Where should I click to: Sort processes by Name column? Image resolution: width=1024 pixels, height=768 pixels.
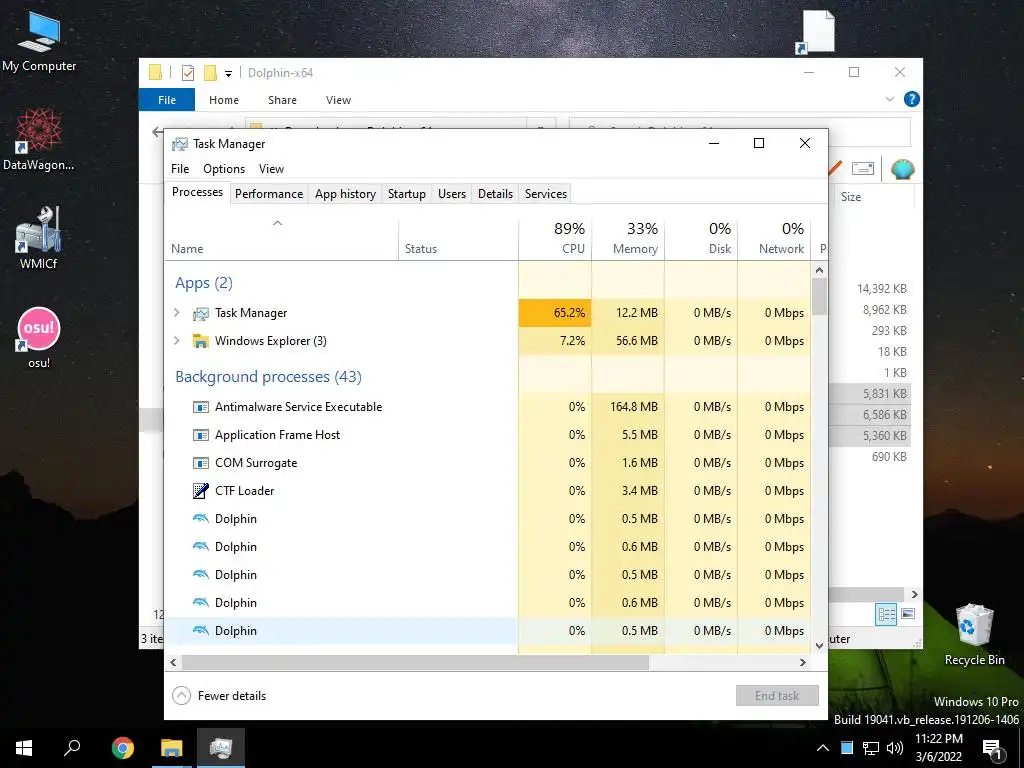click(x=281, y=239)
